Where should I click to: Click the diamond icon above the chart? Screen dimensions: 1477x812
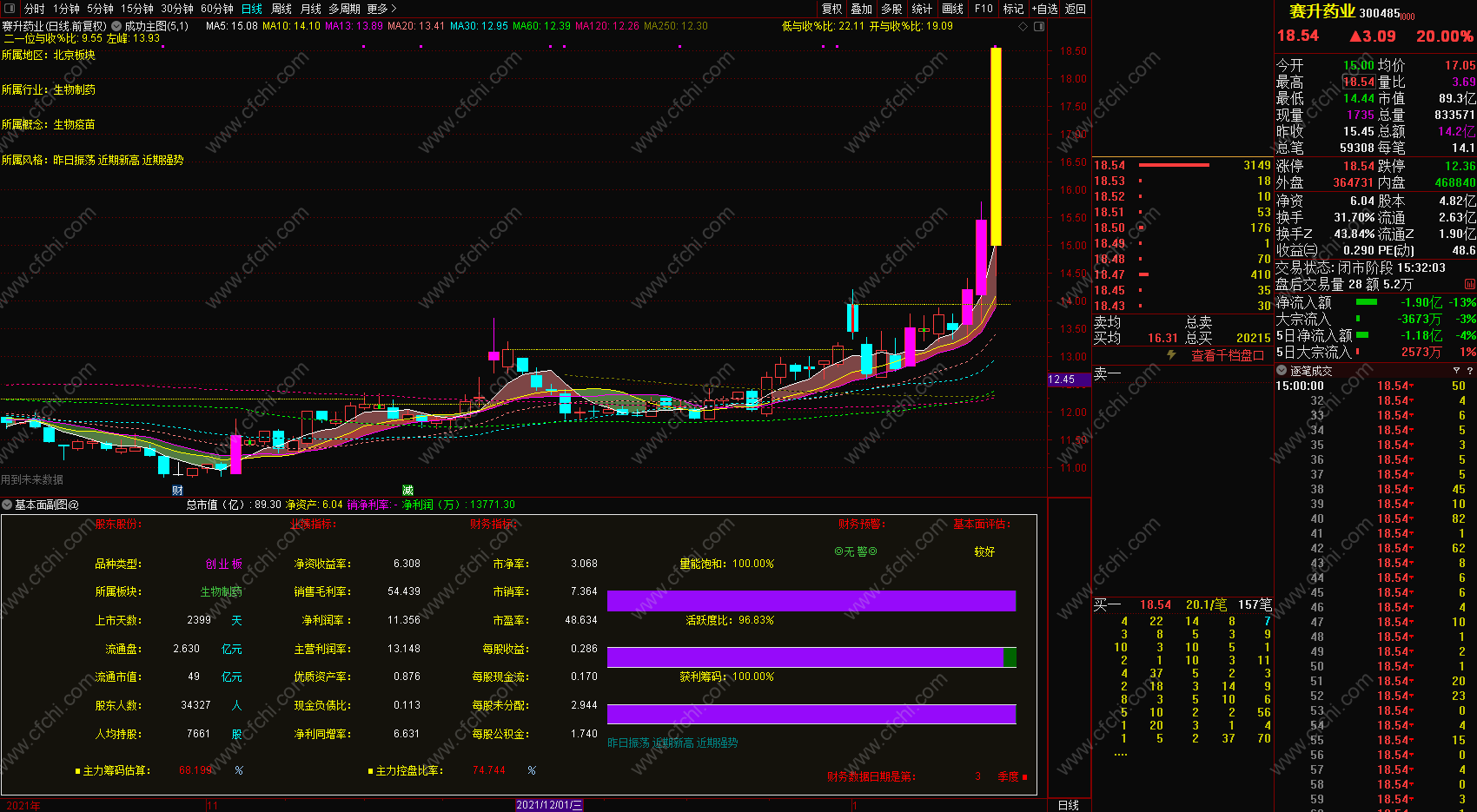[x=1023, y=26]
